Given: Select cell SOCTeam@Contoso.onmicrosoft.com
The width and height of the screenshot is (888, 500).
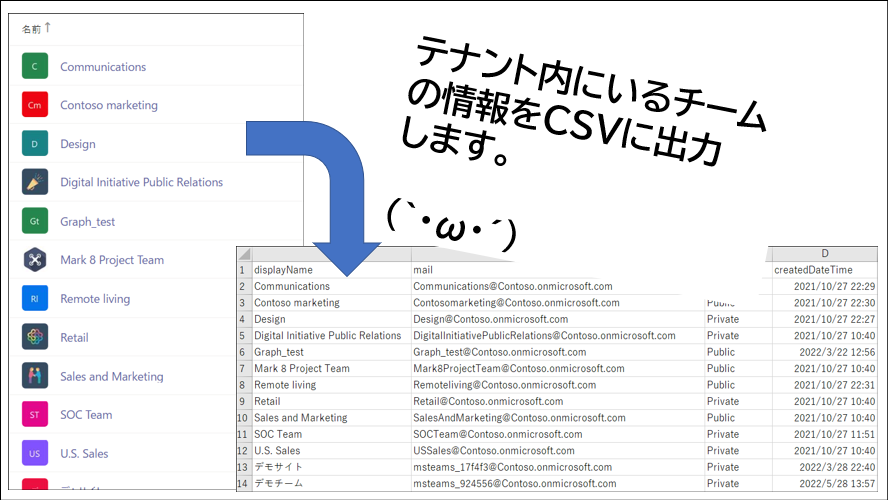Looking at the screenshot, I should pyautogui.click(x=558, y=434).
